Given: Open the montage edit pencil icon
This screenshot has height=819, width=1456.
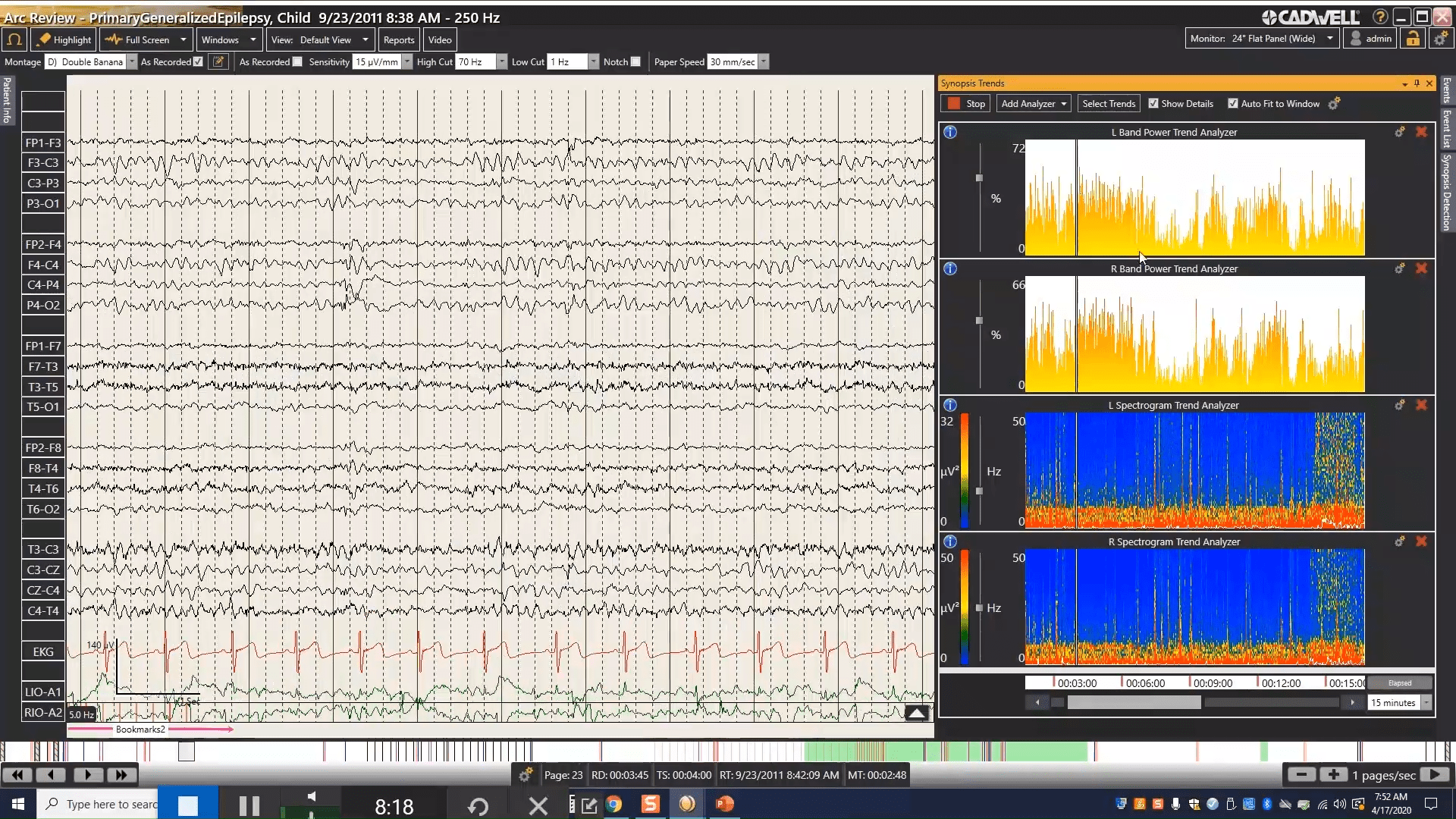Looking at the screenshot, I should point(218,61).
